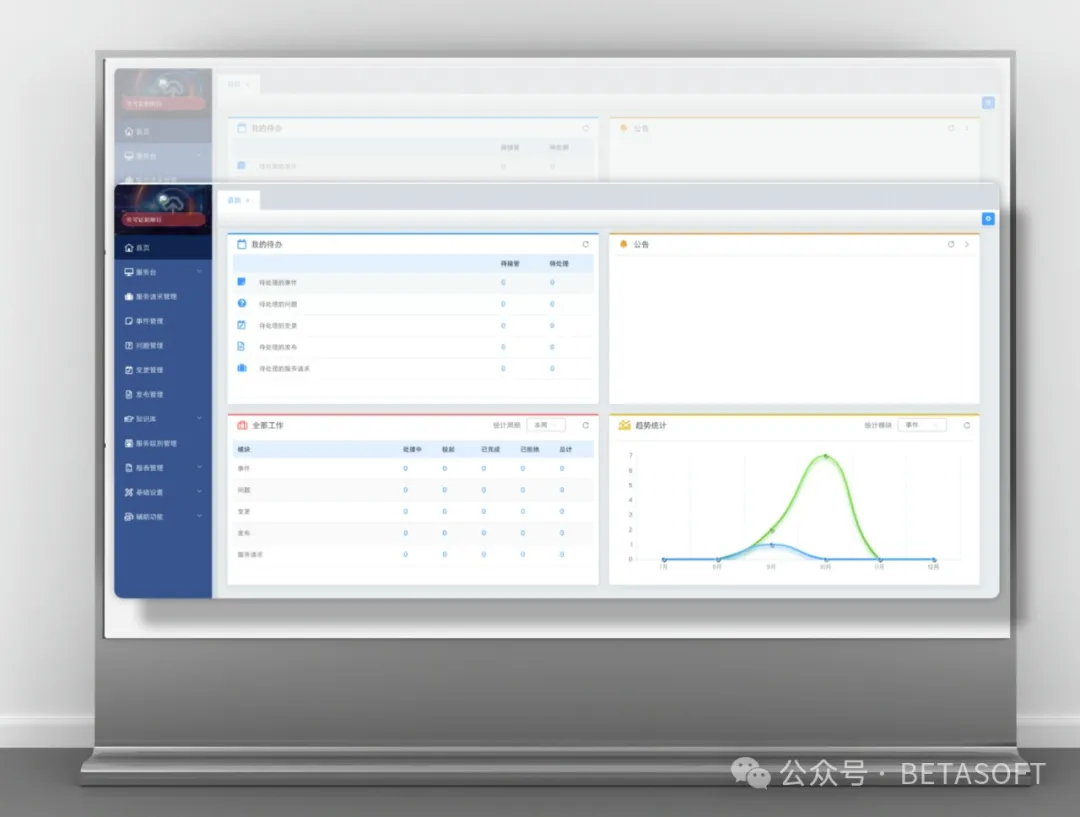
Task: Expand the 知识库 submenu chevron
Action: pos(200,418)
